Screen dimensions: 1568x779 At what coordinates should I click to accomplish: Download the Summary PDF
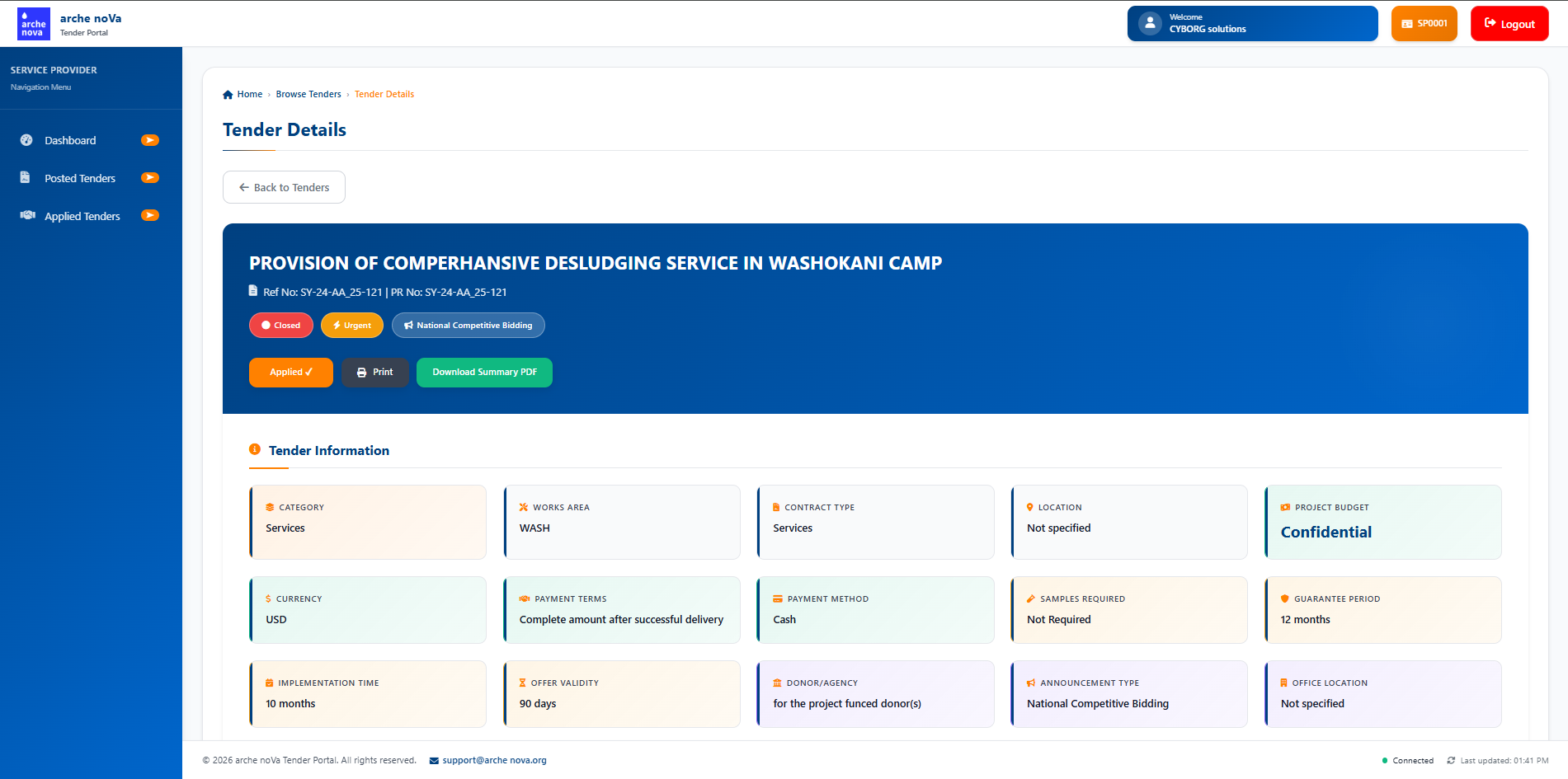tap(484, 373)
